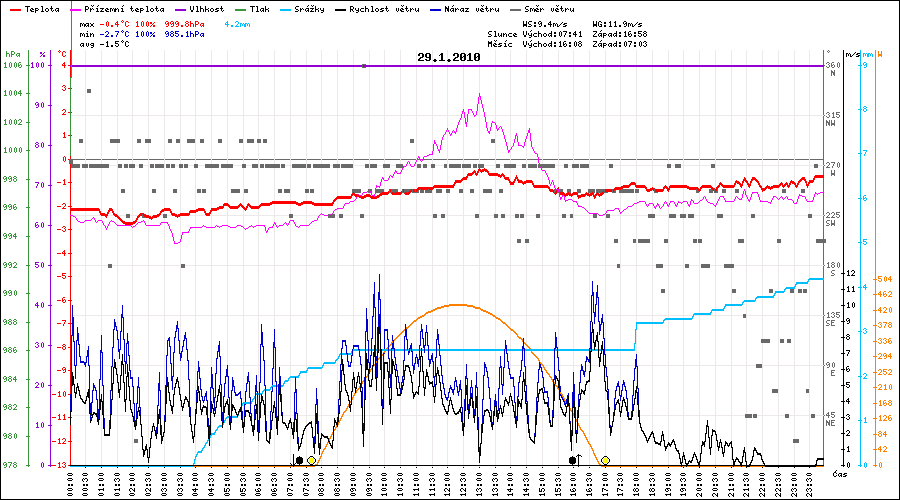Click the 12:00 label on the time axis
This screenshot has width=900, height=500.
(448, 483)
